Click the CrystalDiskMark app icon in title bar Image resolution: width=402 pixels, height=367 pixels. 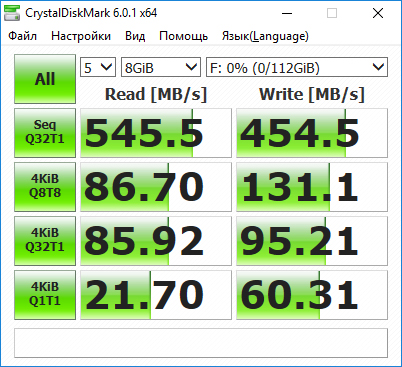[11, 13]
